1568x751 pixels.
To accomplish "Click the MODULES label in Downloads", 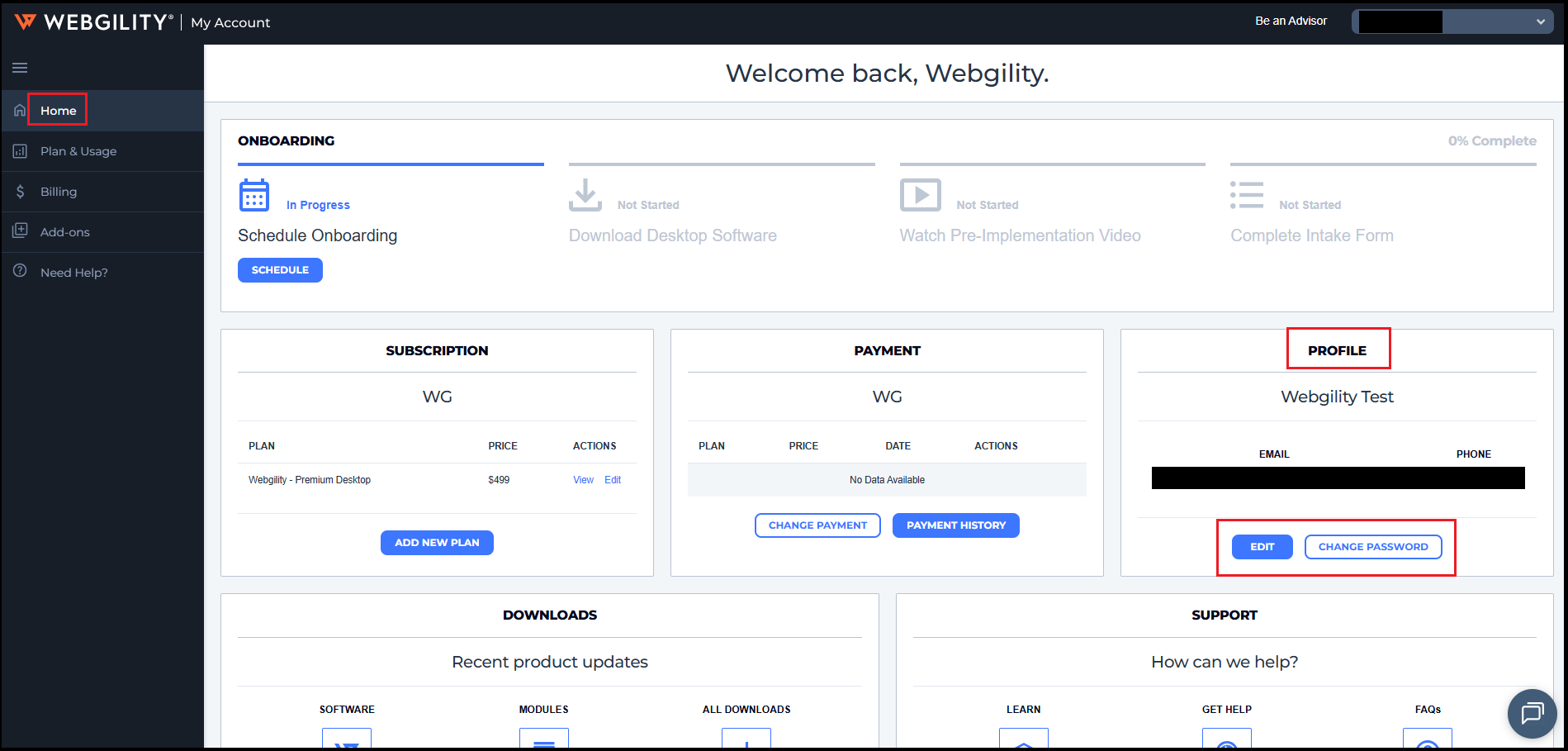I will pos(544,710).
